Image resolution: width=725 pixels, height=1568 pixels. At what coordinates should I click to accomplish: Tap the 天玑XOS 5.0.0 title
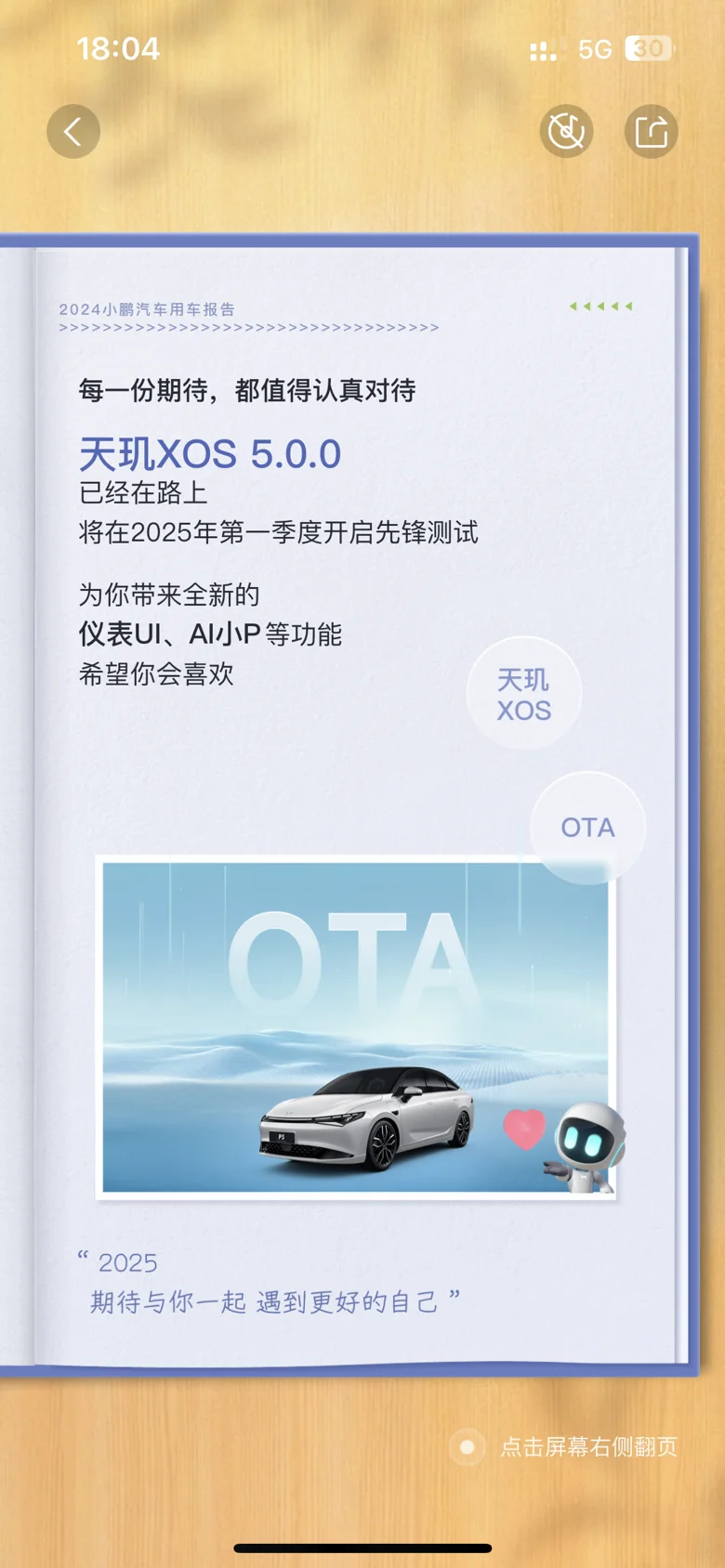coord(210,454)
